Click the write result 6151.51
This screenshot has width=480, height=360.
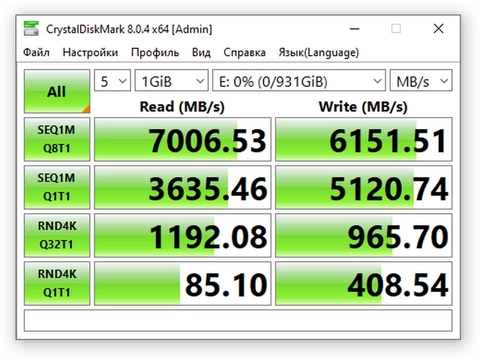click(364, 139)
